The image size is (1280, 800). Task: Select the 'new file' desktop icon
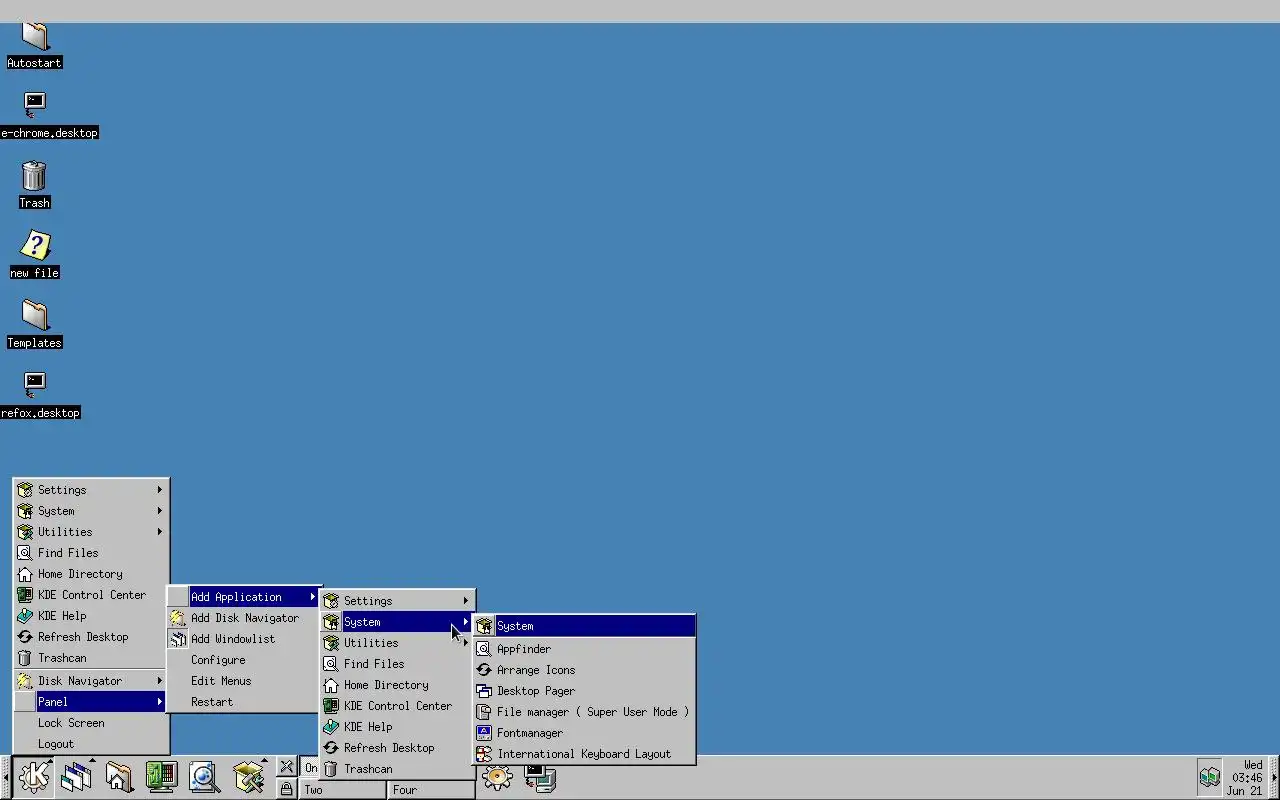[x=34, y=255]
